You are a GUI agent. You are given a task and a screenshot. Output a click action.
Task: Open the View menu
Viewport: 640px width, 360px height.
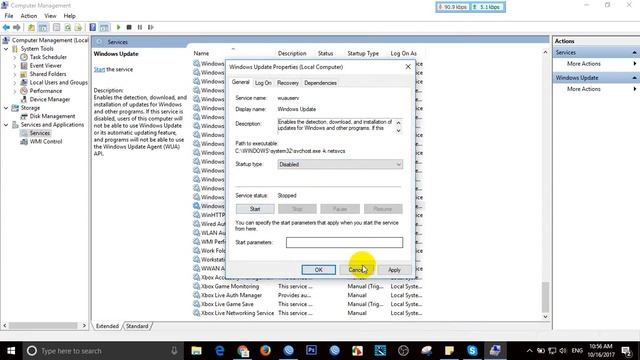click(x=50, y=16)
